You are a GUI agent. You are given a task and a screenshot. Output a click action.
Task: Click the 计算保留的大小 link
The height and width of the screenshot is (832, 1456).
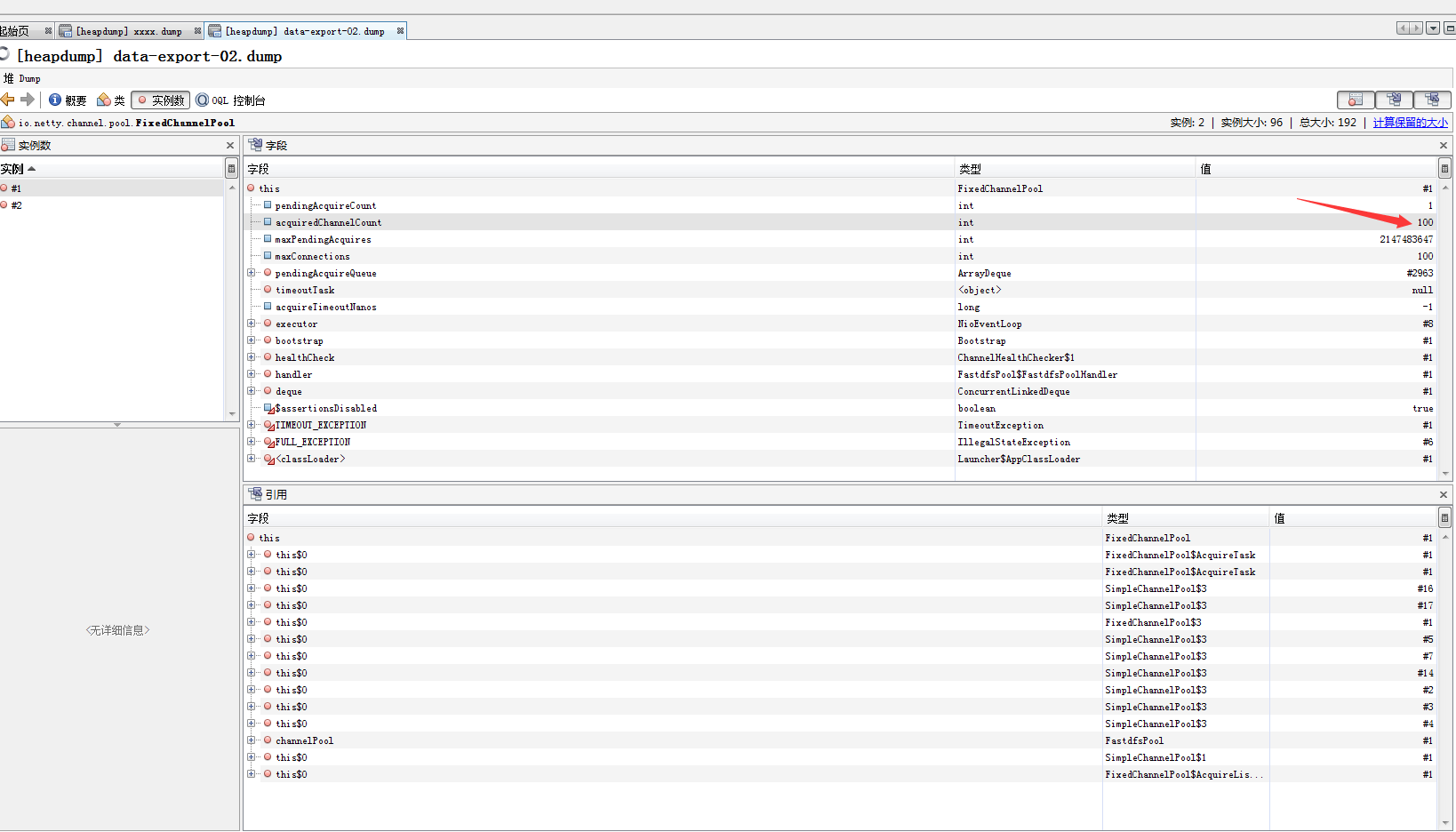(1411, 123)
